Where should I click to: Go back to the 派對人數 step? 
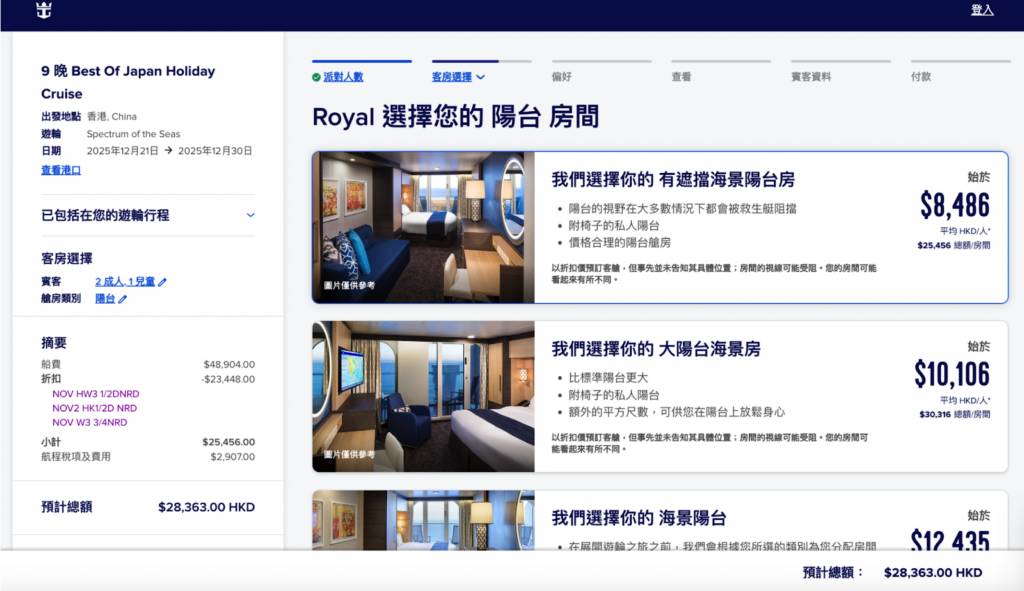343,77
